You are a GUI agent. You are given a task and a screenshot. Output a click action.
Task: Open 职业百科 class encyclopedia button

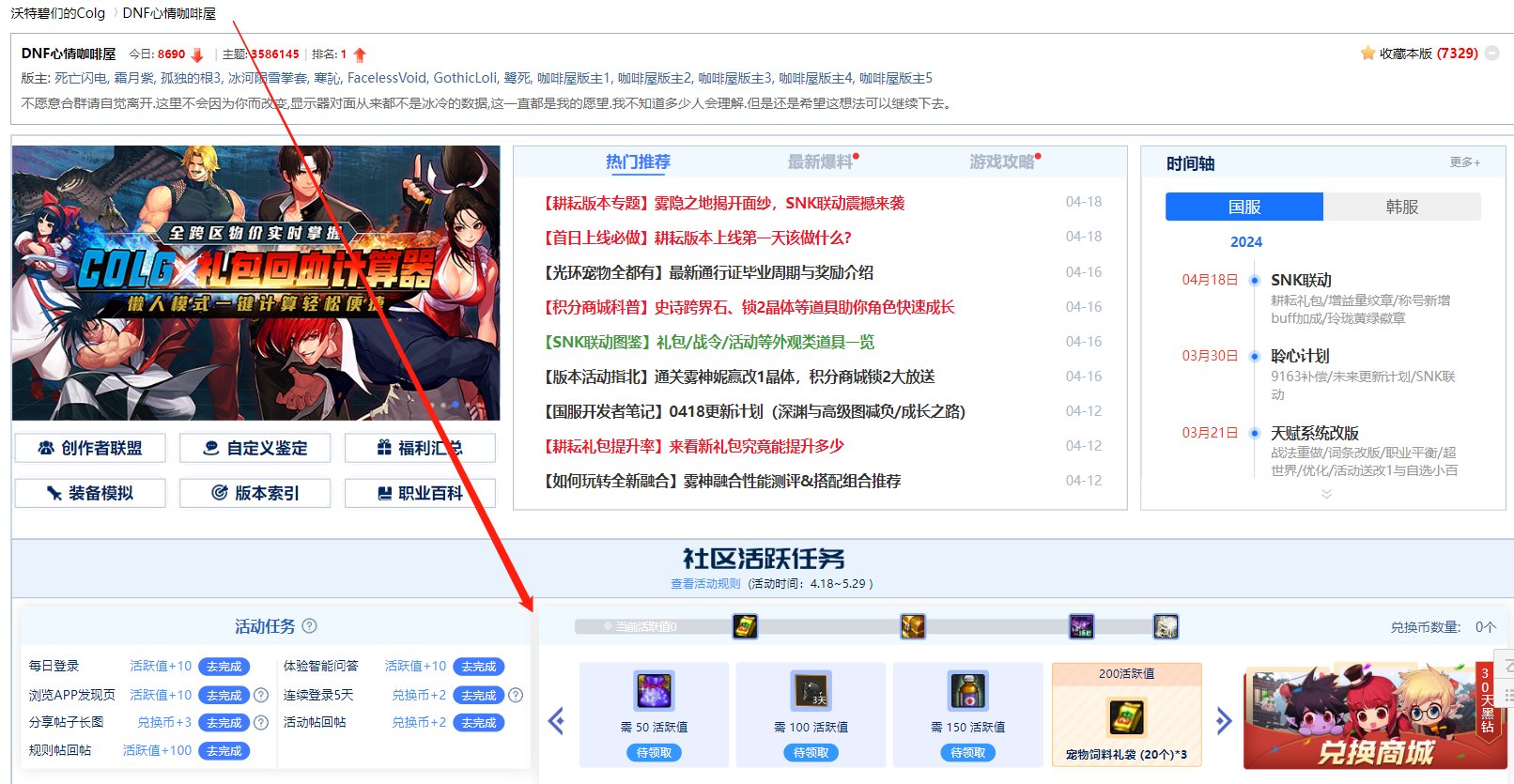click(420, 493)
